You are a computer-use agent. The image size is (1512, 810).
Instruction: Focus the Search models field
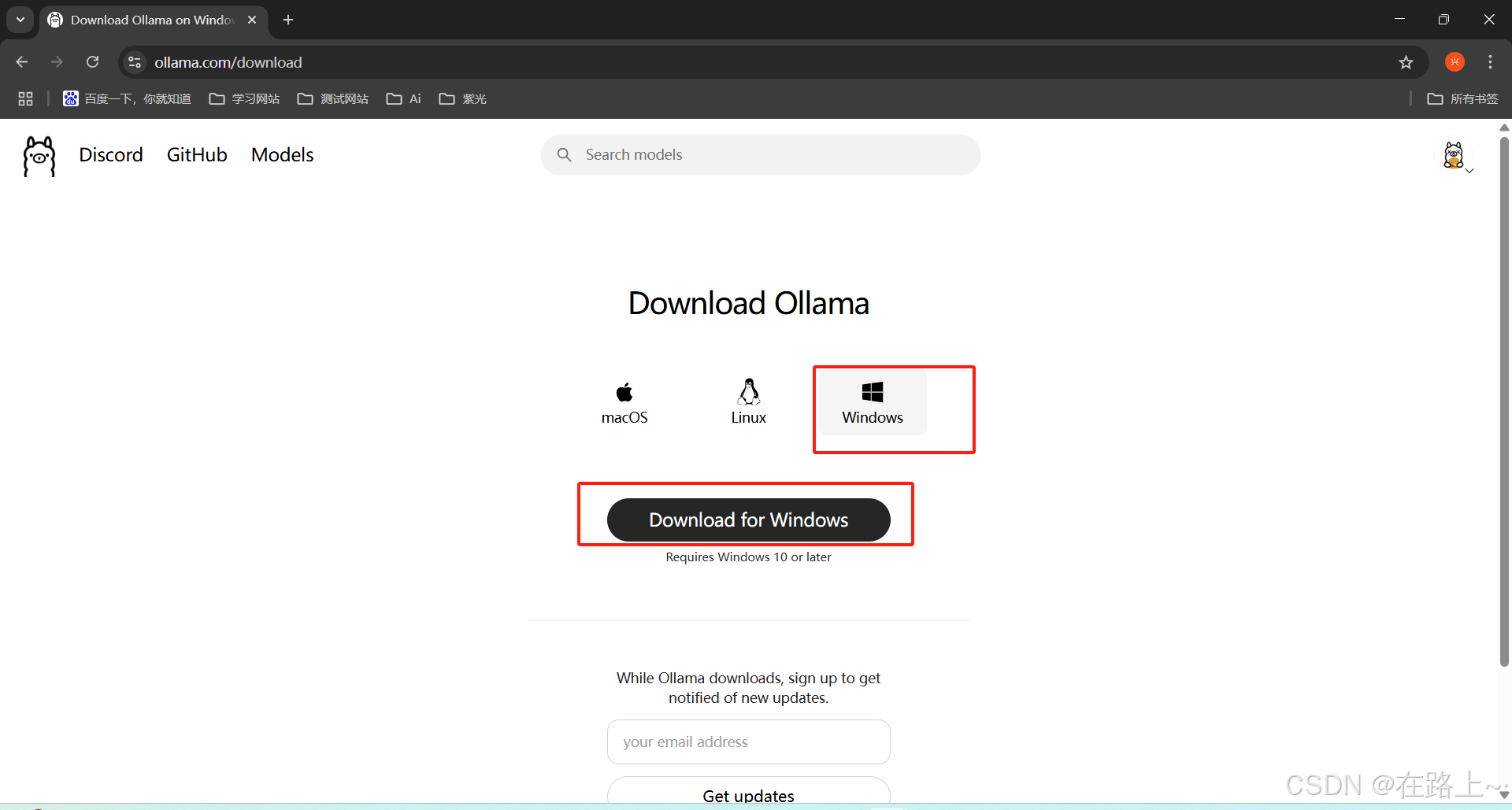click(761, 155)
